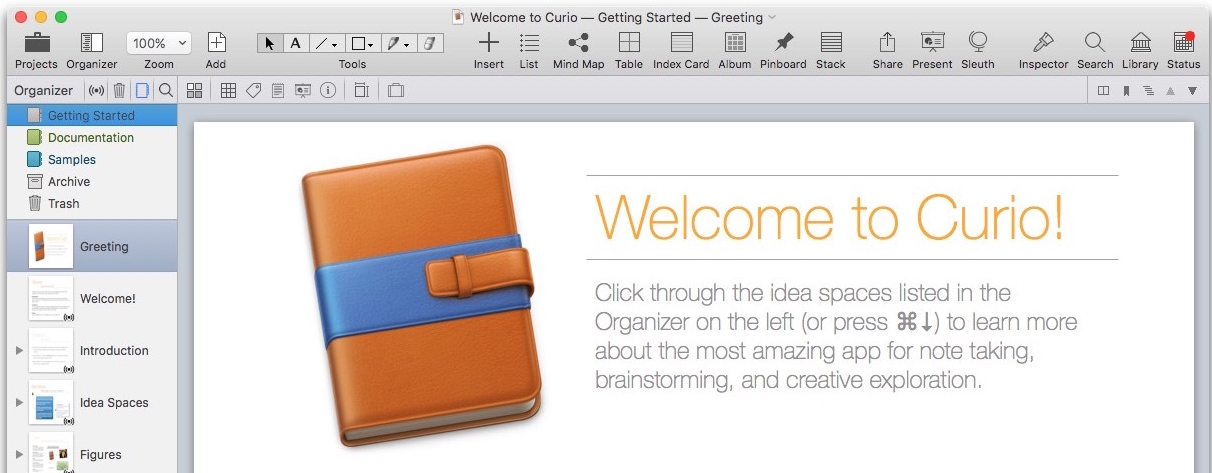Click the Share icon
This screenshot has width=1212, height=473.
click(x=887, y=42)
